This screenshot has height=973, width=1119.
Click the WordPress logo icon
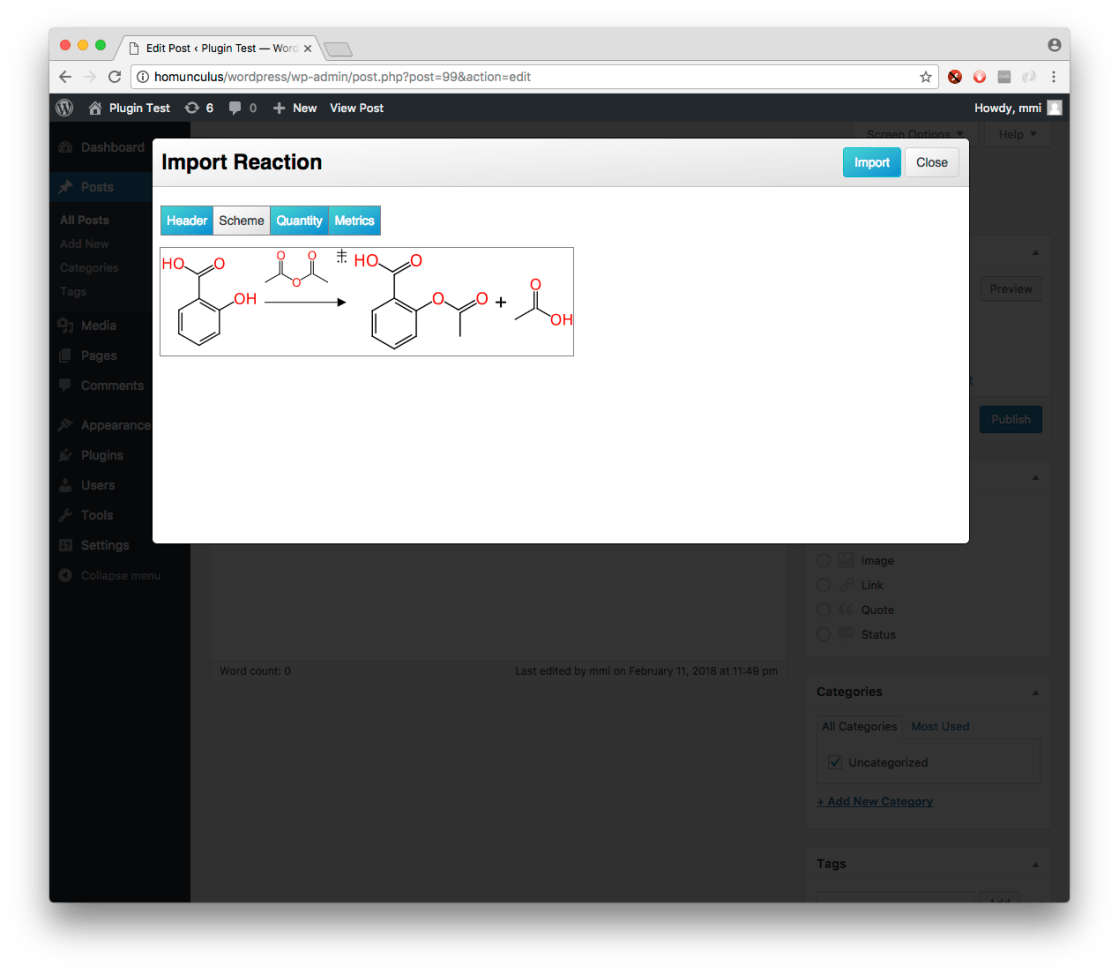click(x=65, y=108)
